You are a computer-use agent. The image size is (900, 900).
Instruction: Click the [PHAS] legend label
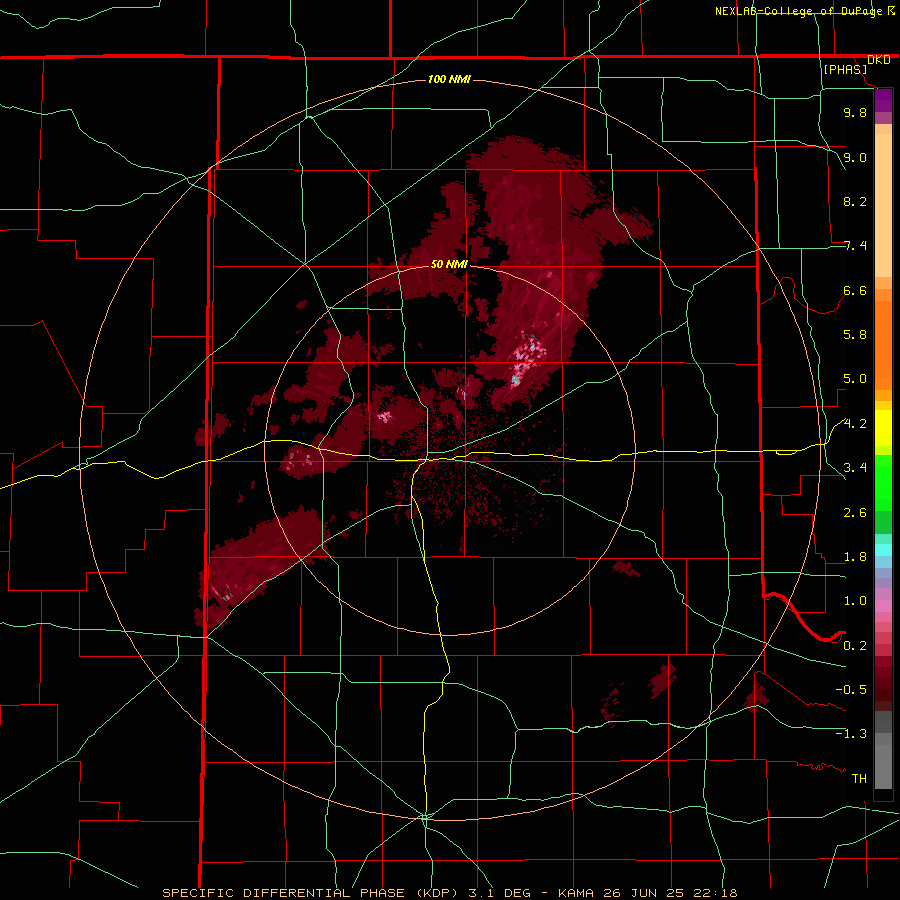click(845, 69)
